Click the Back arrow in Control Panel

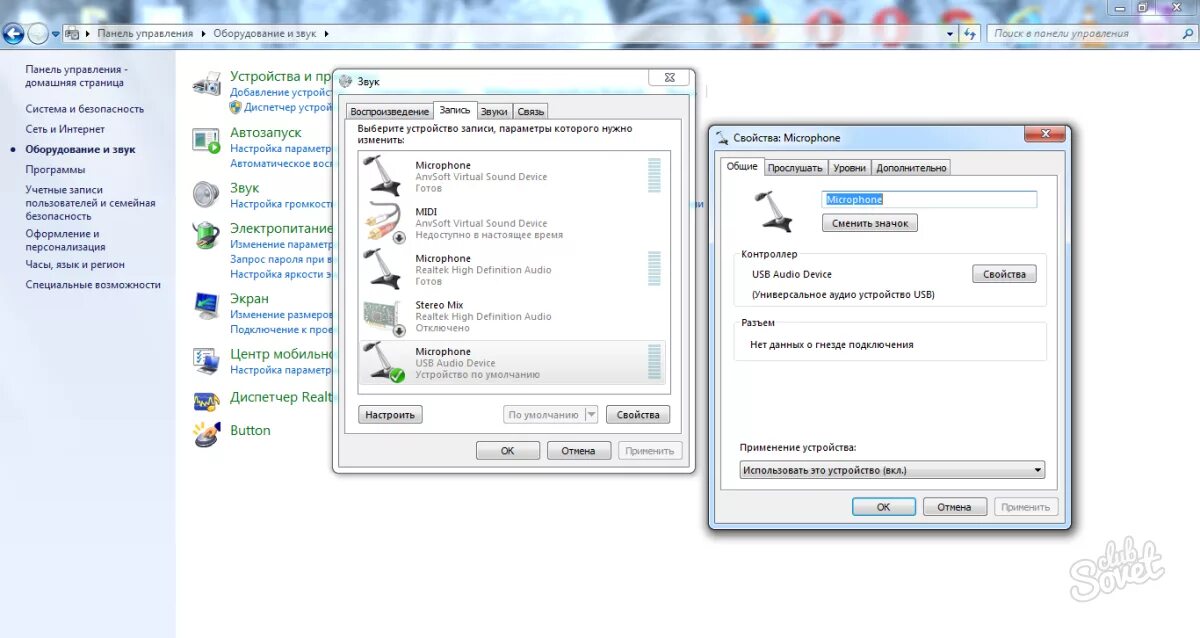pos(13,33)
